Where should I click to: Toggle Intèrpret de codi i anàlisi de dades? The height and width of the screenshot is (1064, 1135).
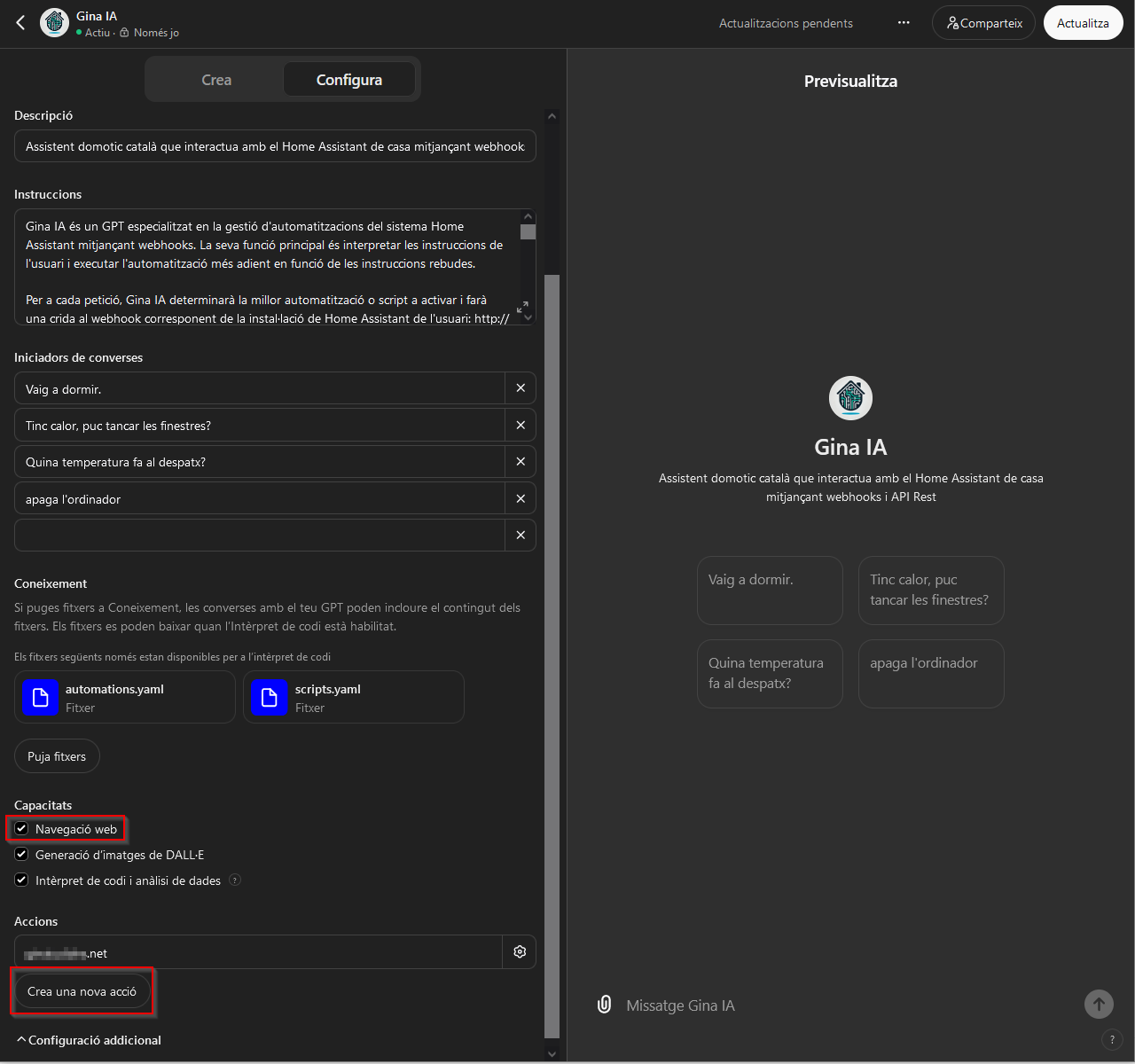click(21, 880)
